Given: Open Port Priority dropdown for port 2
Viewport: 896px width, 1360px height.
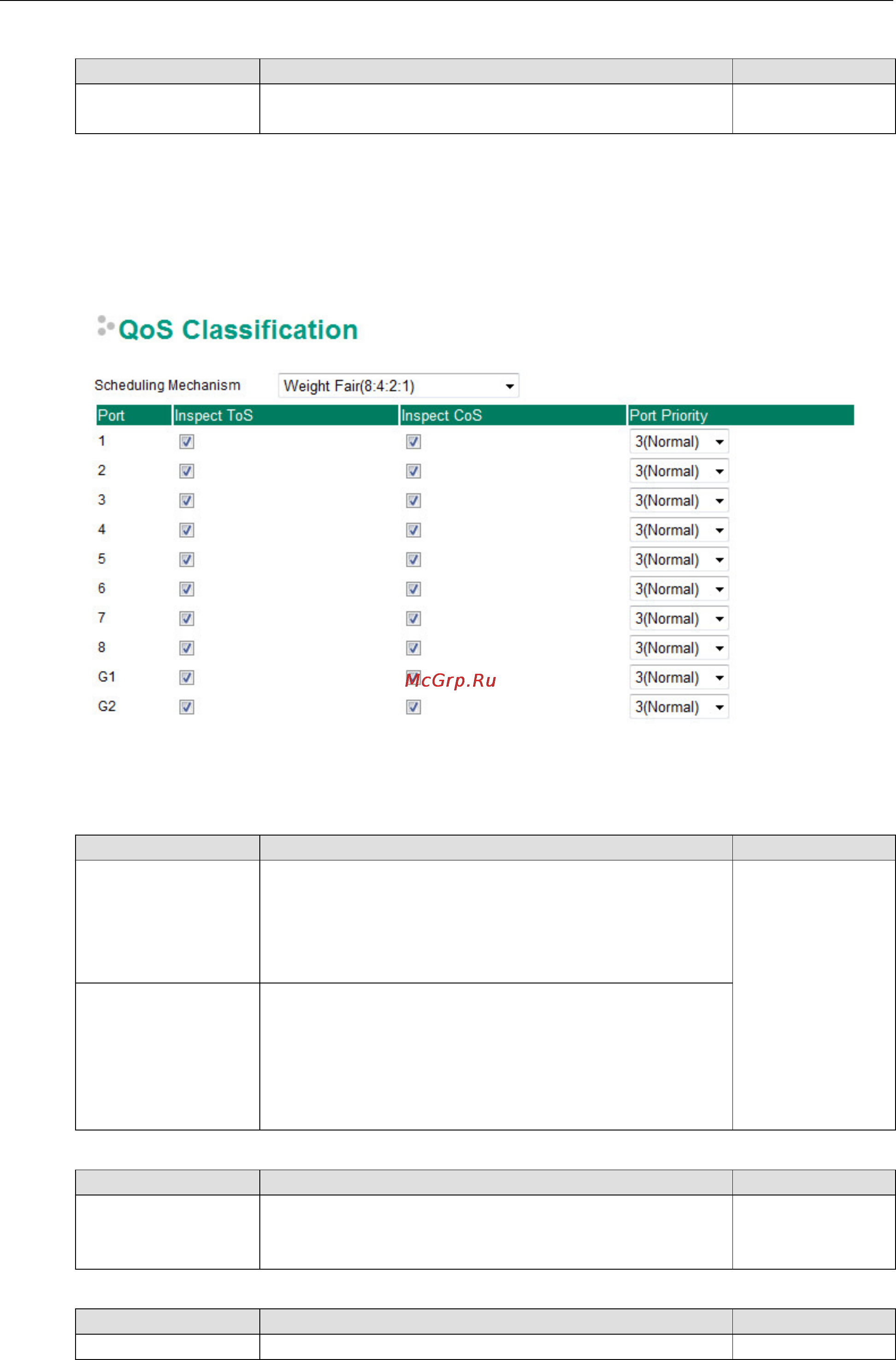Looking at the screenshot, I should (679, 471).
